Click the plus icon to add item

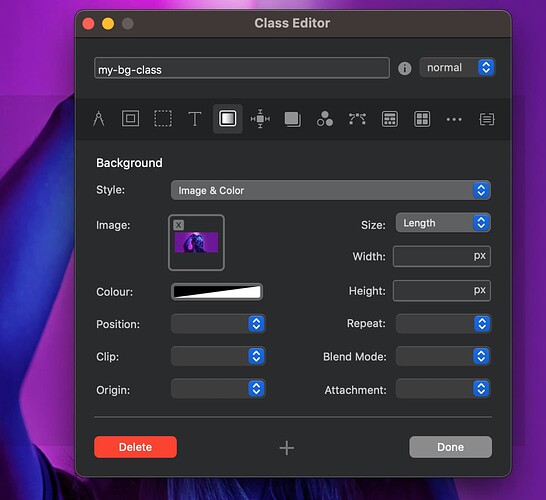pyautogui.click(x=287, y=448)
